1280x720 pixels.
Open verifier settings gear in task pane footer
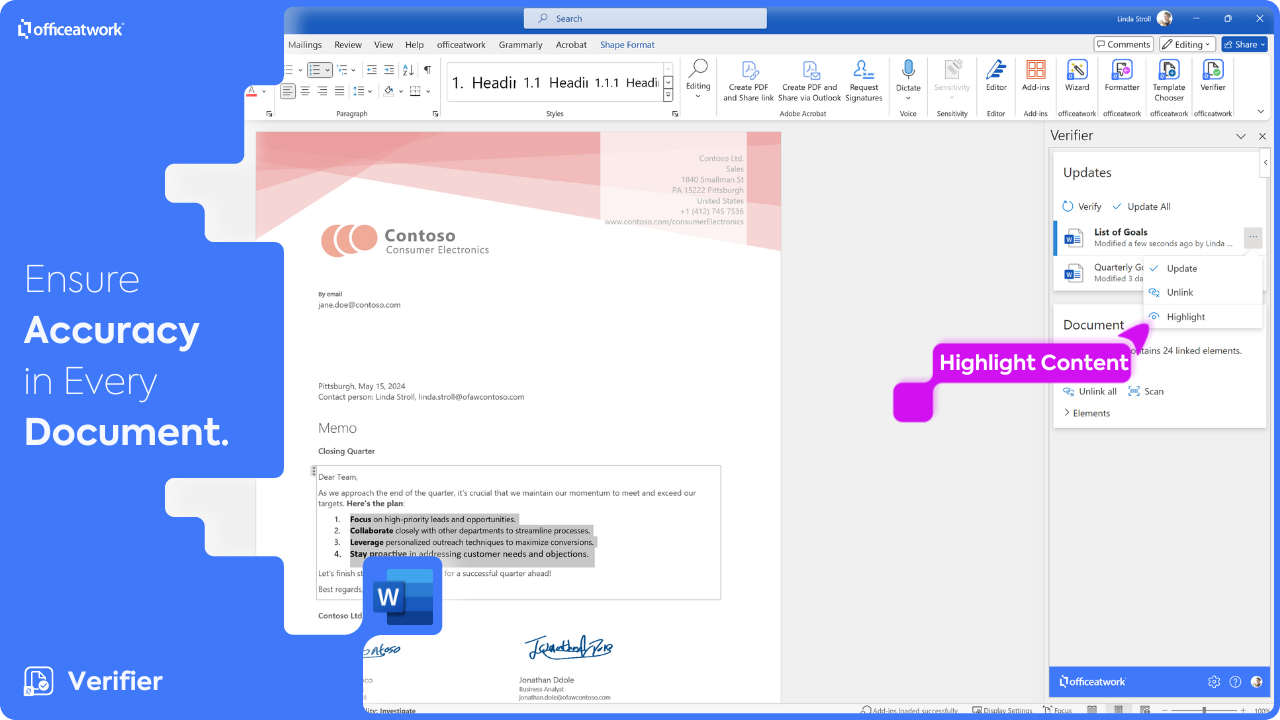click(1214, 682)
